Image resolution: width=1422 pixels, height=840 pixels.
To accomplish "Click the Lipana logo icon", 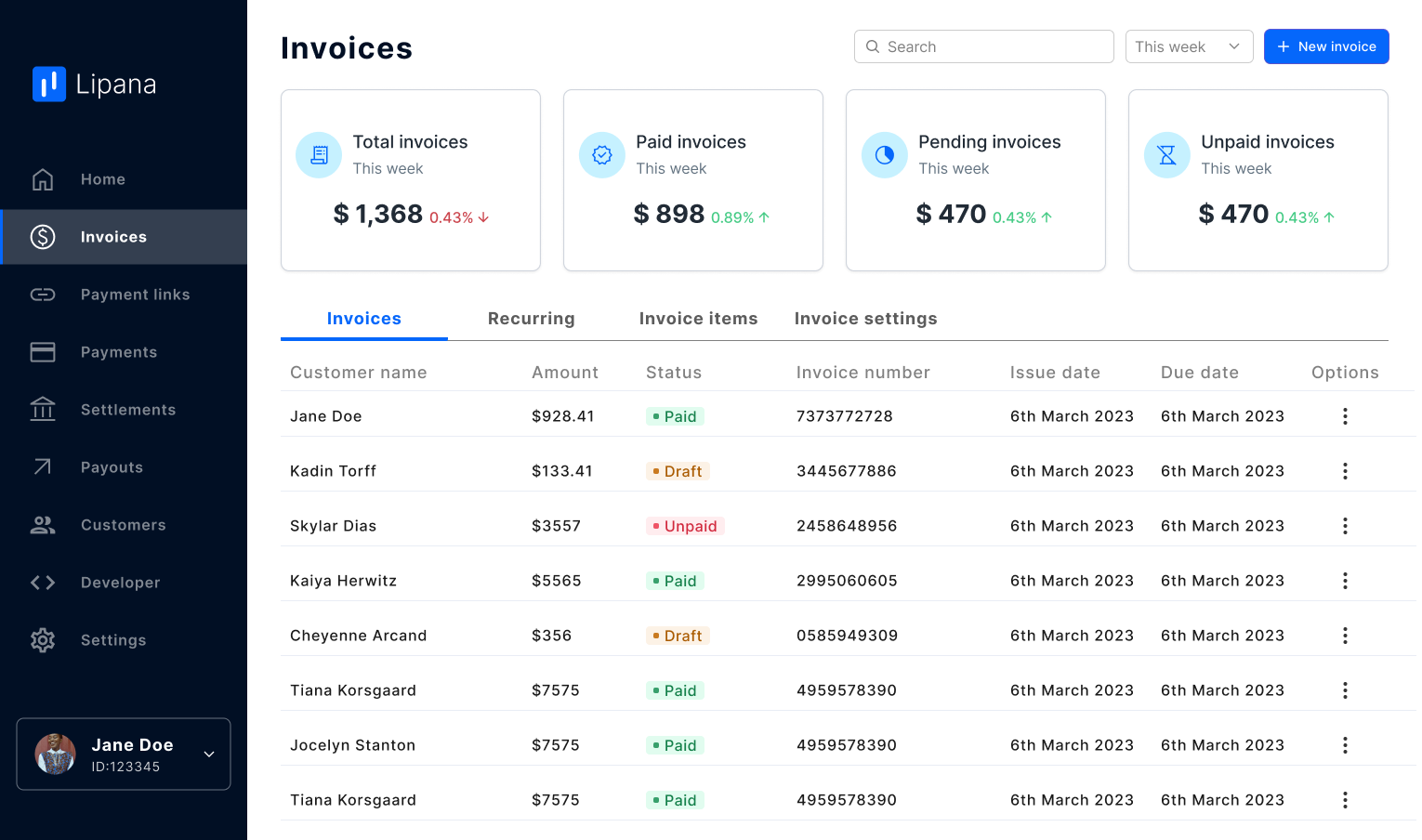I will 49,84.
